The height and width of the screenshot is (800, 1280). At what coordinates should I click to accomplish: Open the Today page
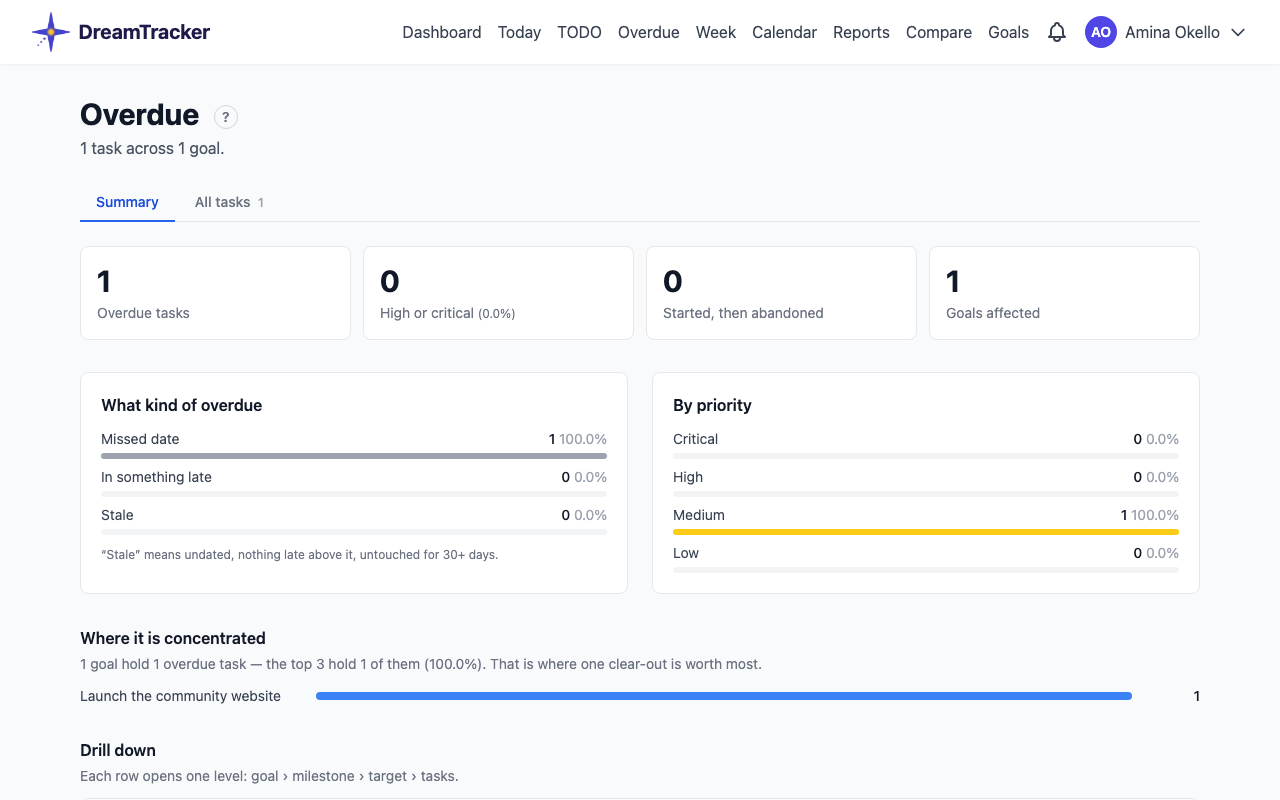coord(519,32)
